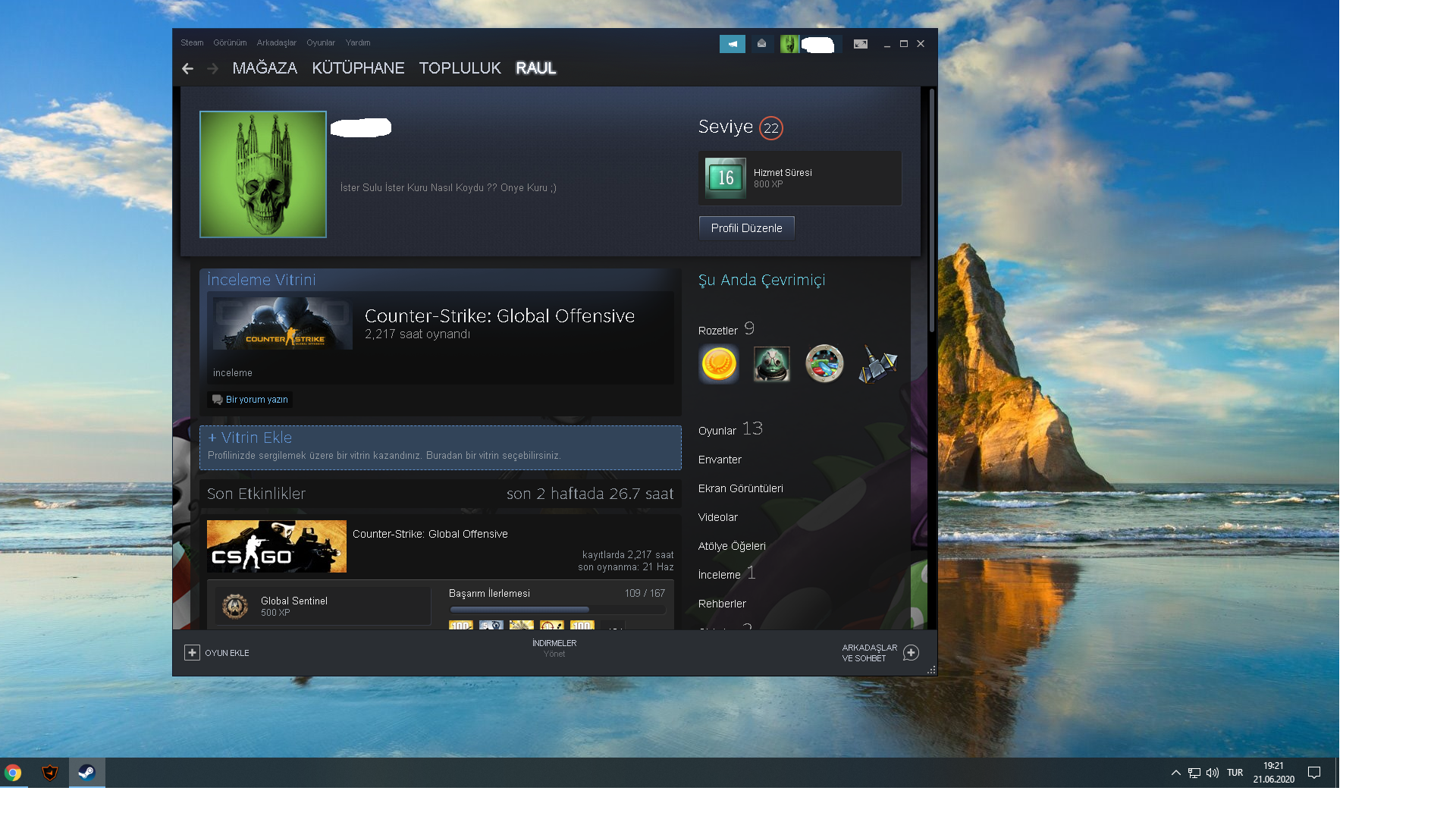The image size is (1456, 819).
Task: Open the RAUL profile tab
Action: 536,68
